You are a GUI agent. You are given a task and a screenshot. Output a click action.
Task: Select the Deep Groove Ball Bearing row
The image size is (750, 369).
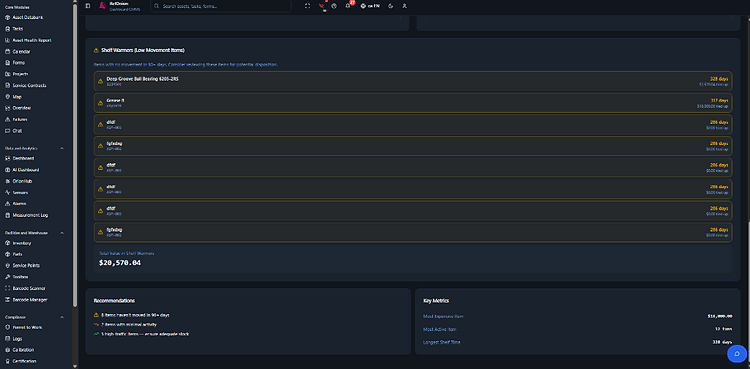413,81
